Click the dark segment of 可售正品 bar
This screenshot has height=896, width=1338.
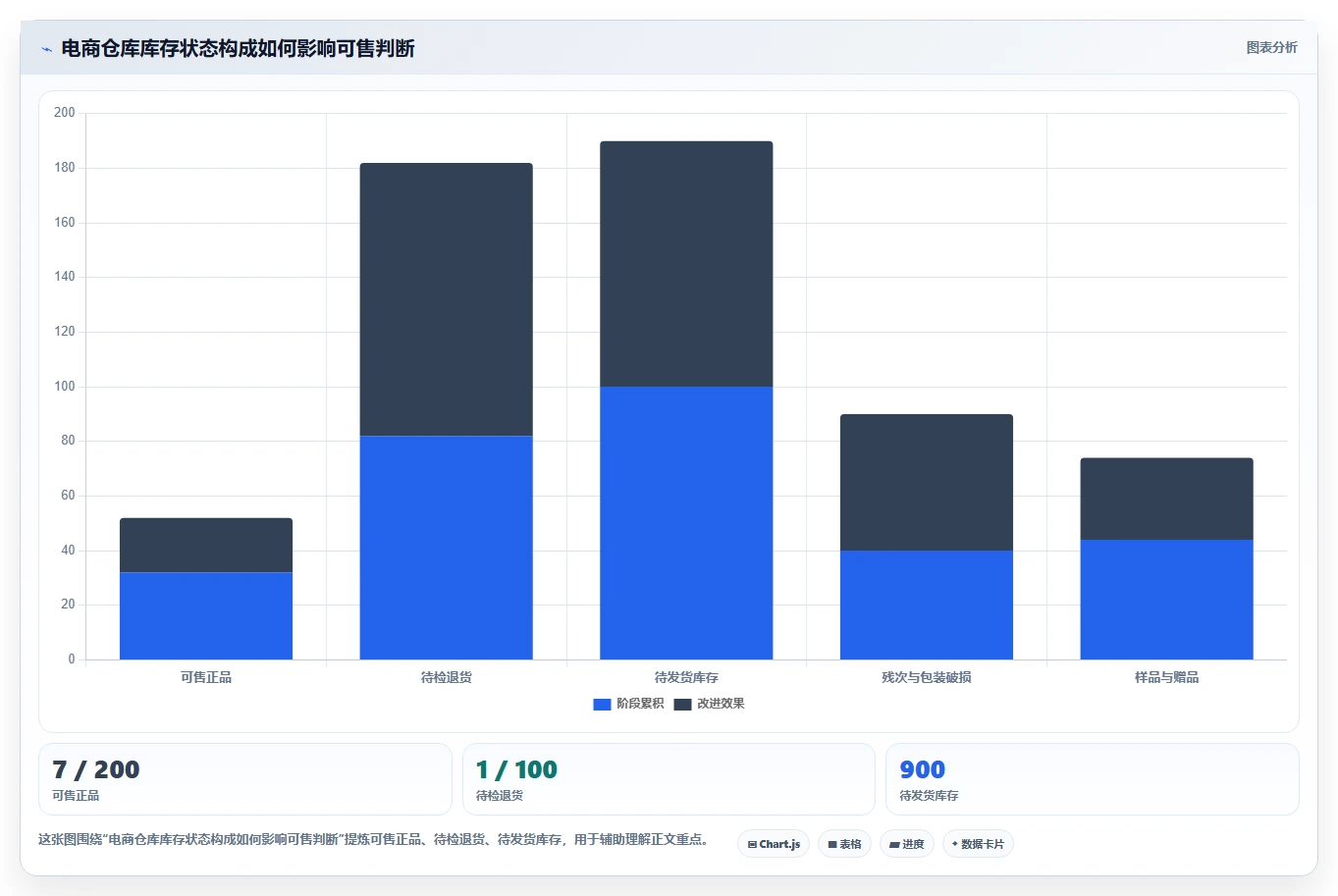(206, 545)
